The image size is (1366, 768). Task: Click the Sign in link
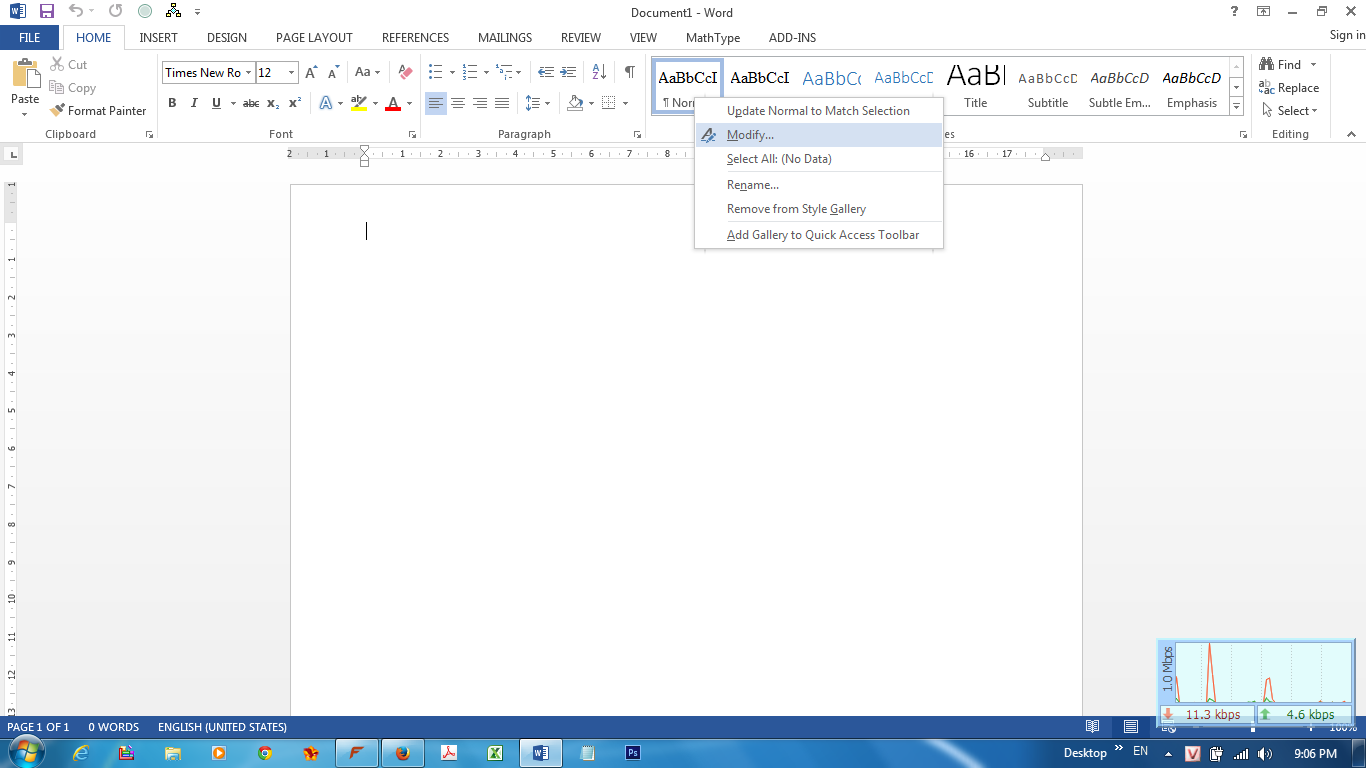click(x=1347, y=36)
